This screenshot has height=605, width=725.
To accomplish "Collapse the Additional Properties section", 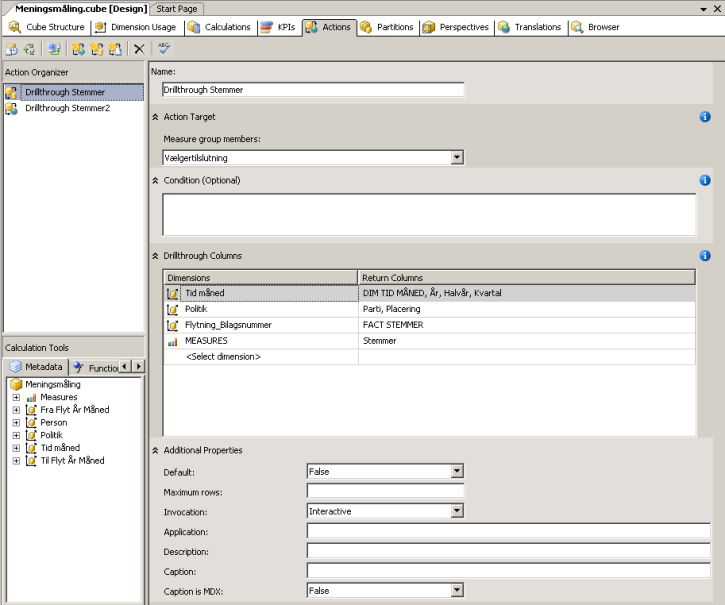I will tap(155, 451).
